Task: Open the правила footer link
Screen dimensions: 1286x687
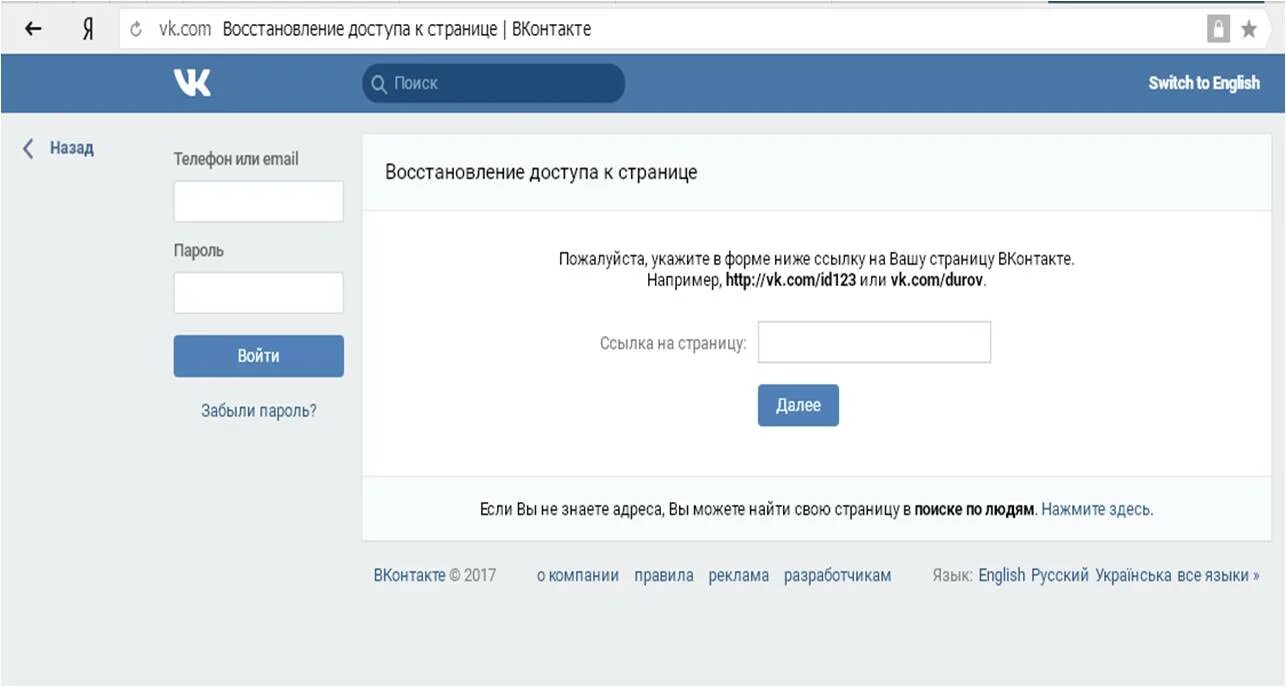Action: 664,575
